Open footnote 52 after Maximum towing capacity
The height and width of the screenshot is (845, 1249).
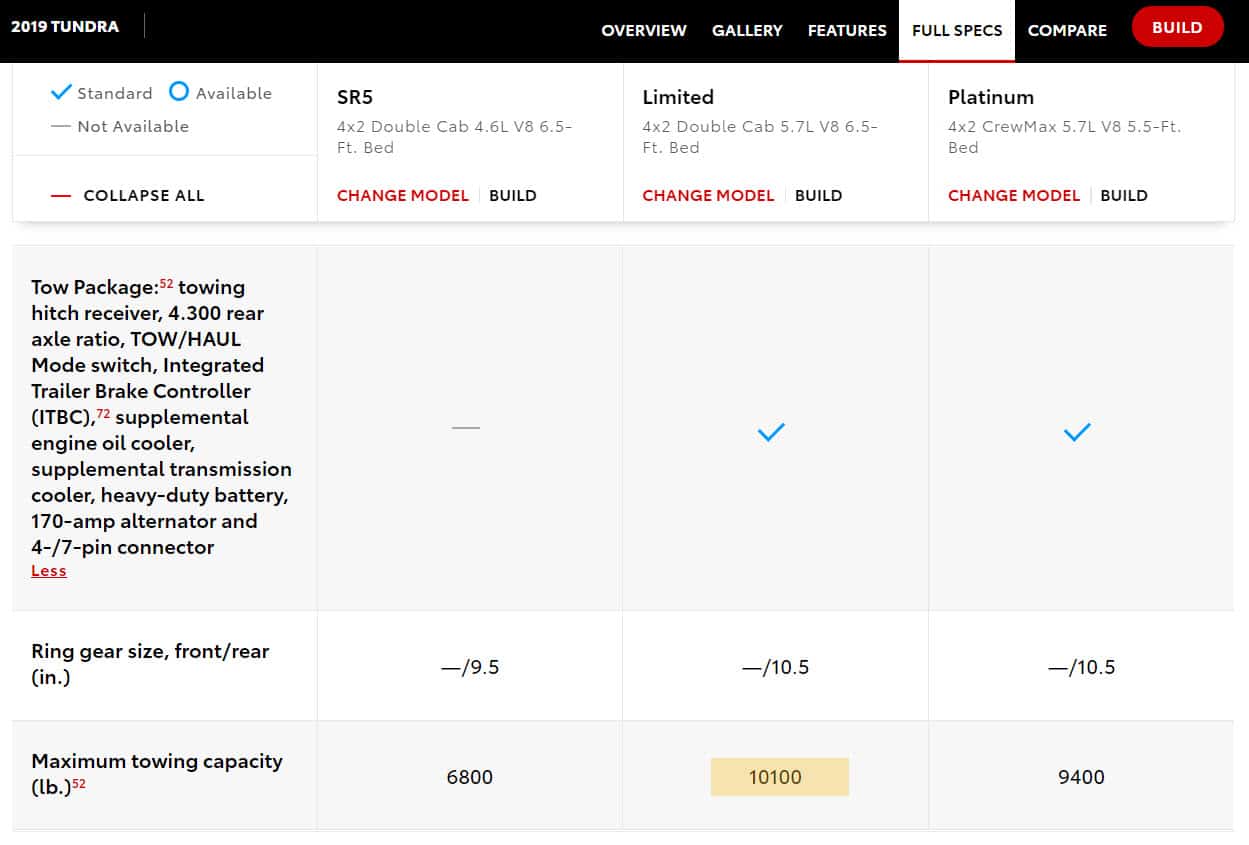coord(79,784)
